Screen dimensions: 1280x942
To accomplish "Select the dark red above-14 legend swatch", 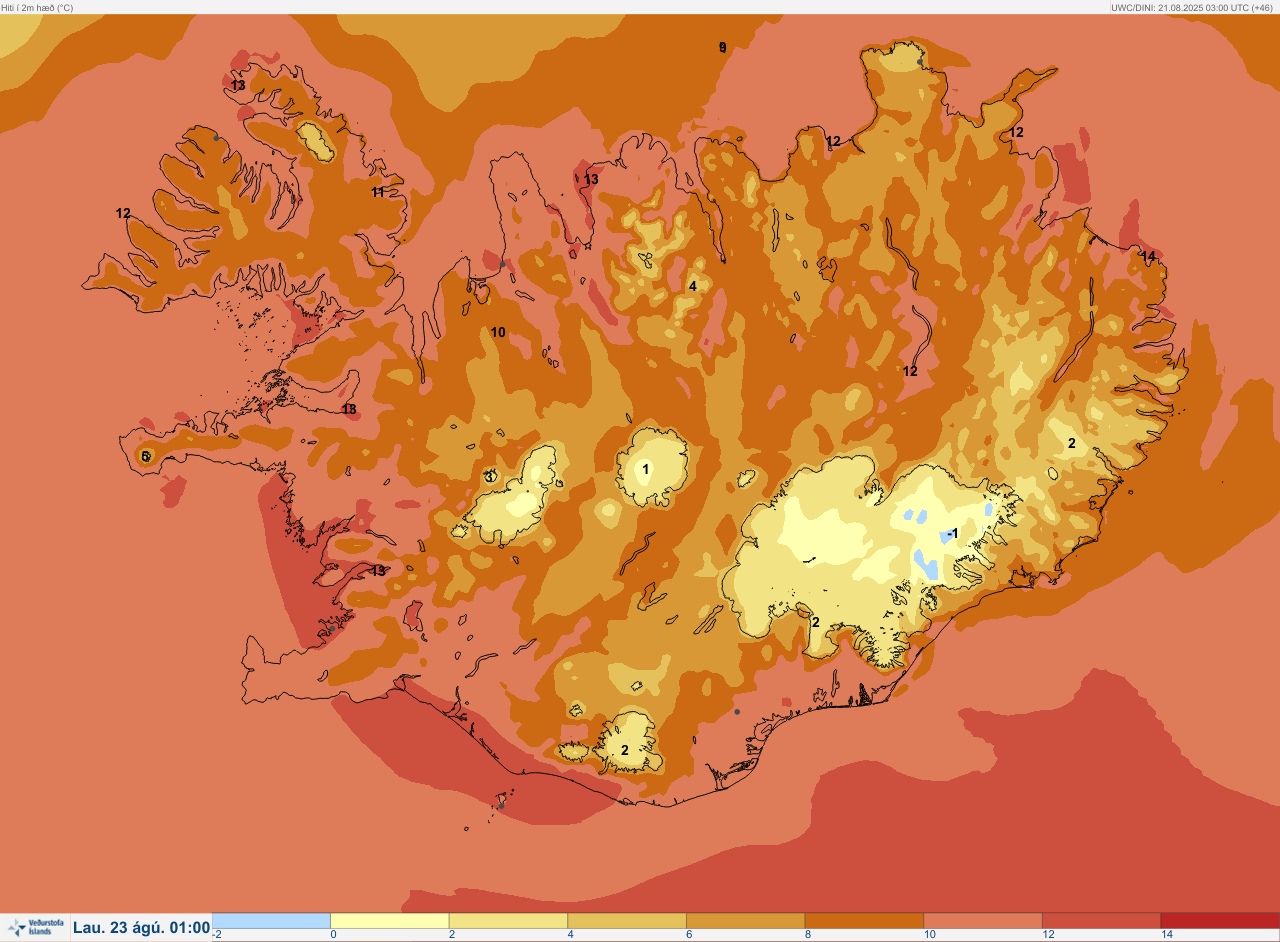I will point(1220,920).
